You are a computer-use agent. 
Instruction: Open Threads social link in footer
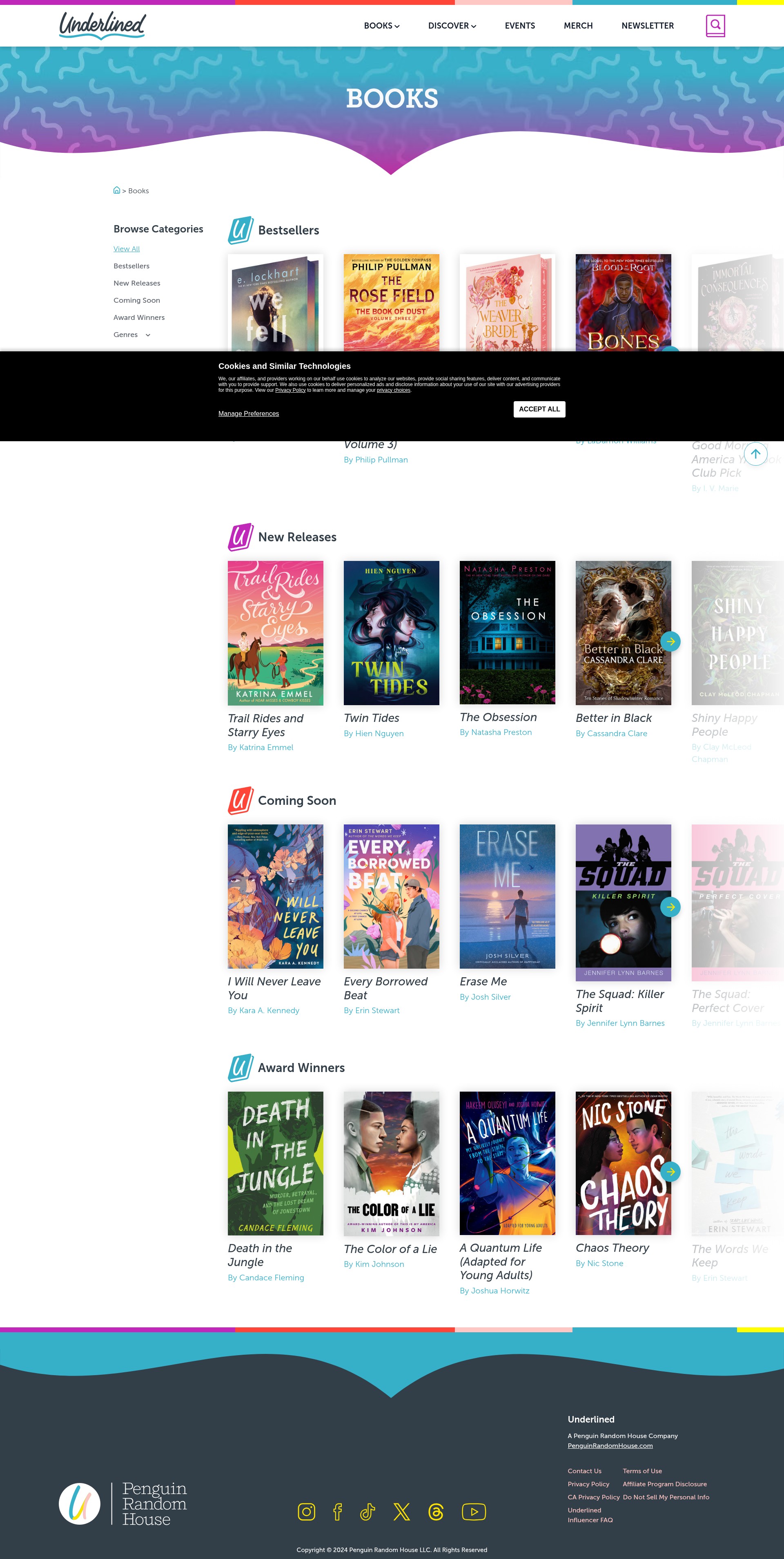click(436, 1512)
